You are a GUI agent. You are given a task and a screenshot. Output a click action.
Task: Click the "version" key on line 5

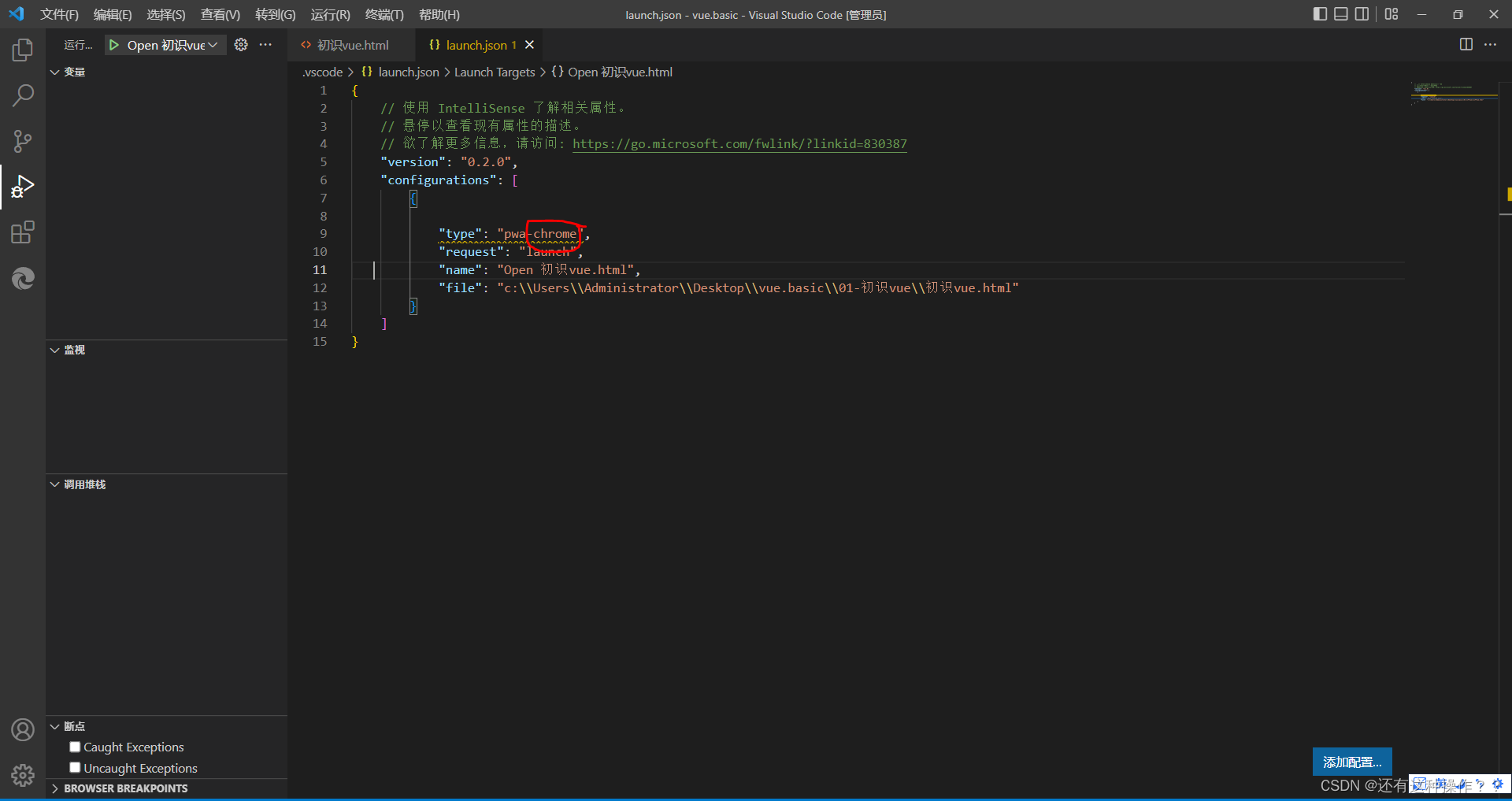tap(413, 162)
